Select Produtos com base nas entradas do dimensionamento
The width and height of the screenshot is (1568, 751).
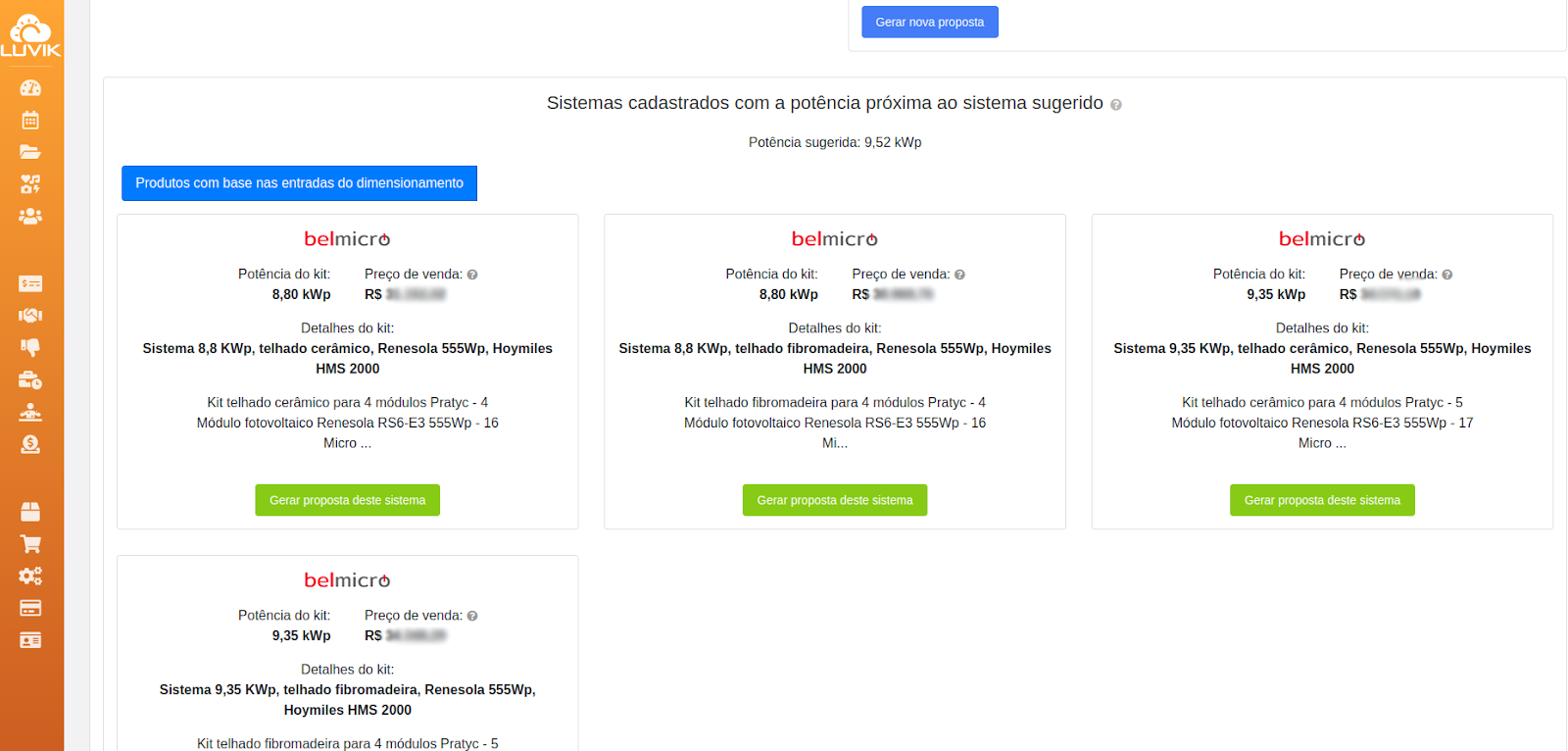pos(299,183)
